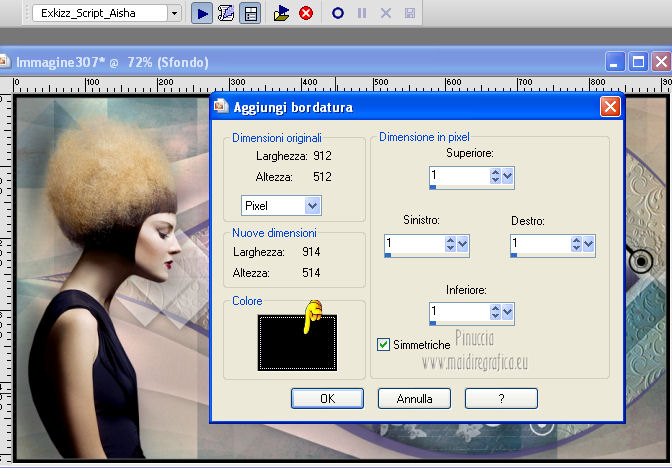Close the Aggiungi bordatura dialog
The height and width of the screenshot is (468, 672).
610,107
